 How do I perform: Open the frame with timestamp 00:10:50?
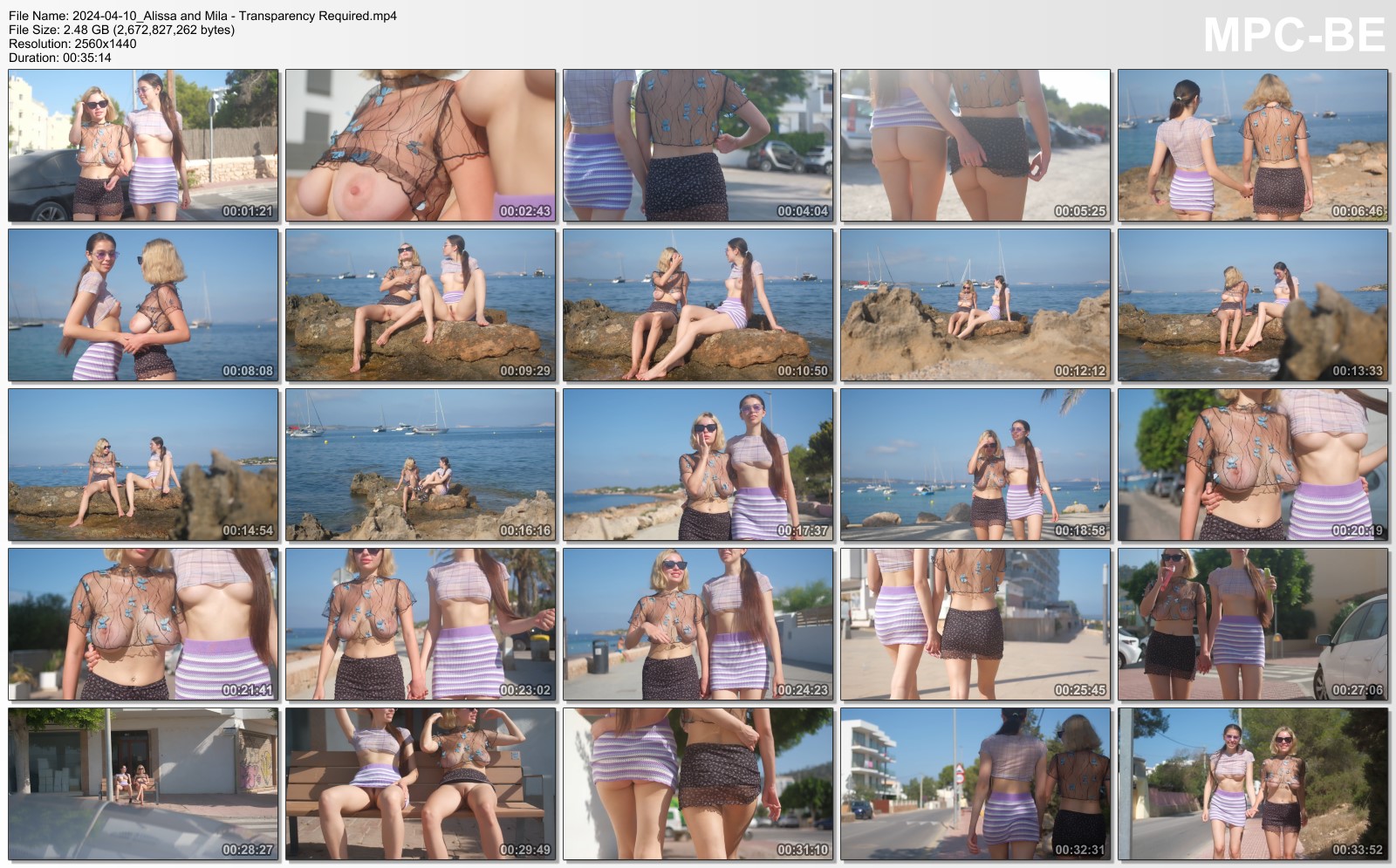click(698, 305)
